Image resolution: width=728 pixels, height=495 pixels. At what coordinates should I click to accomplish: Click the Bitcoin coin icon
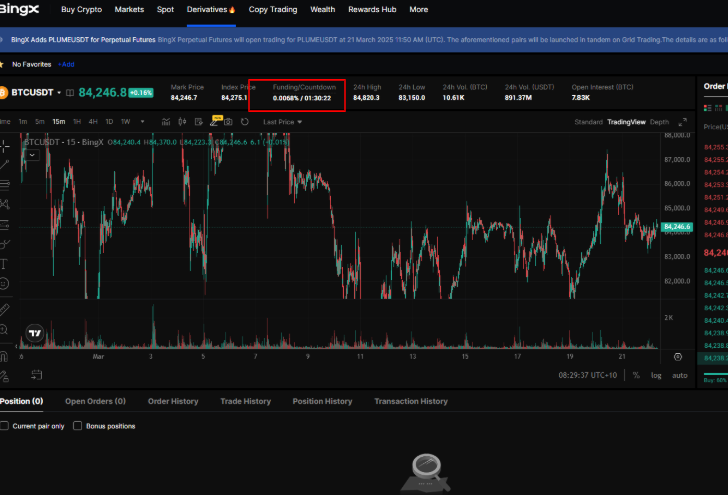click(x=3, y=92)
